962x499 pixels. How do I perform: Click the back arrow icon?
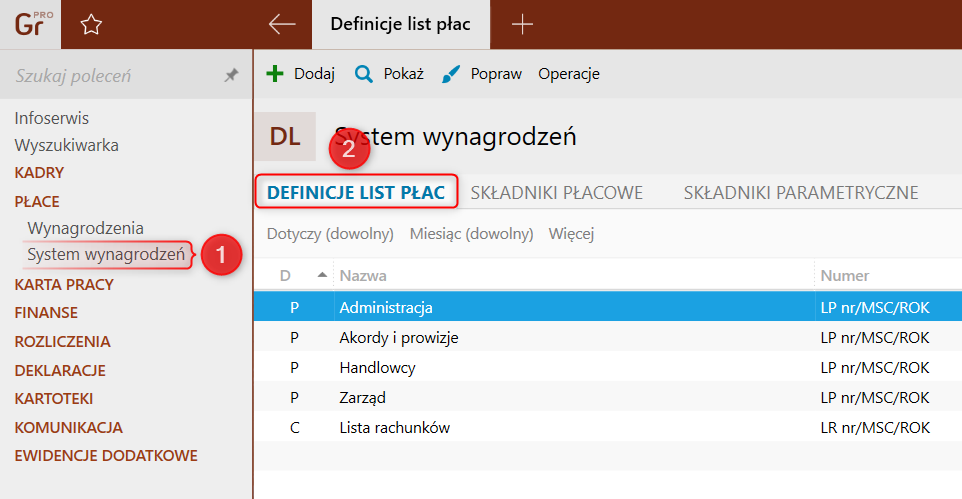click(x=282, y=25)
